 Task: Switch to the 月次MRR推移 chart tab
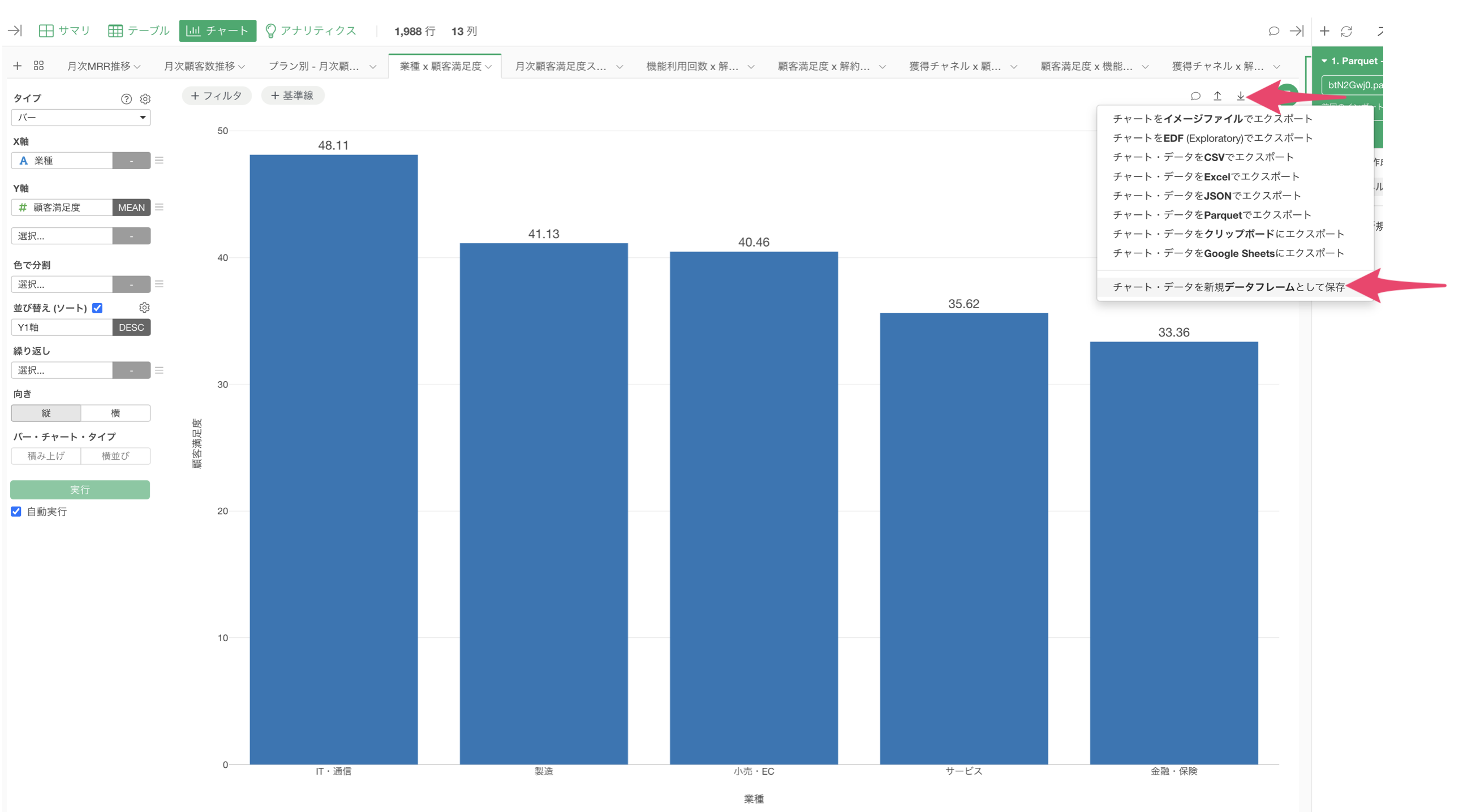pos(99,66)
